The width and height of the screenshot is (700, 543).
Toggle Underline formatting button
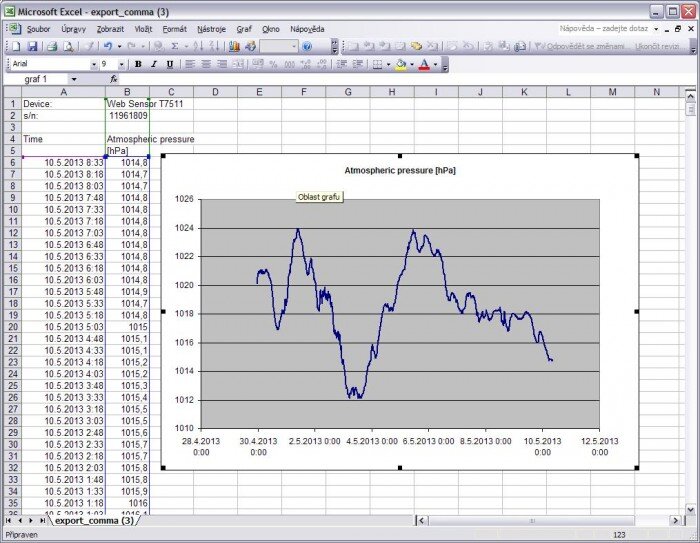tap(169, 64)
